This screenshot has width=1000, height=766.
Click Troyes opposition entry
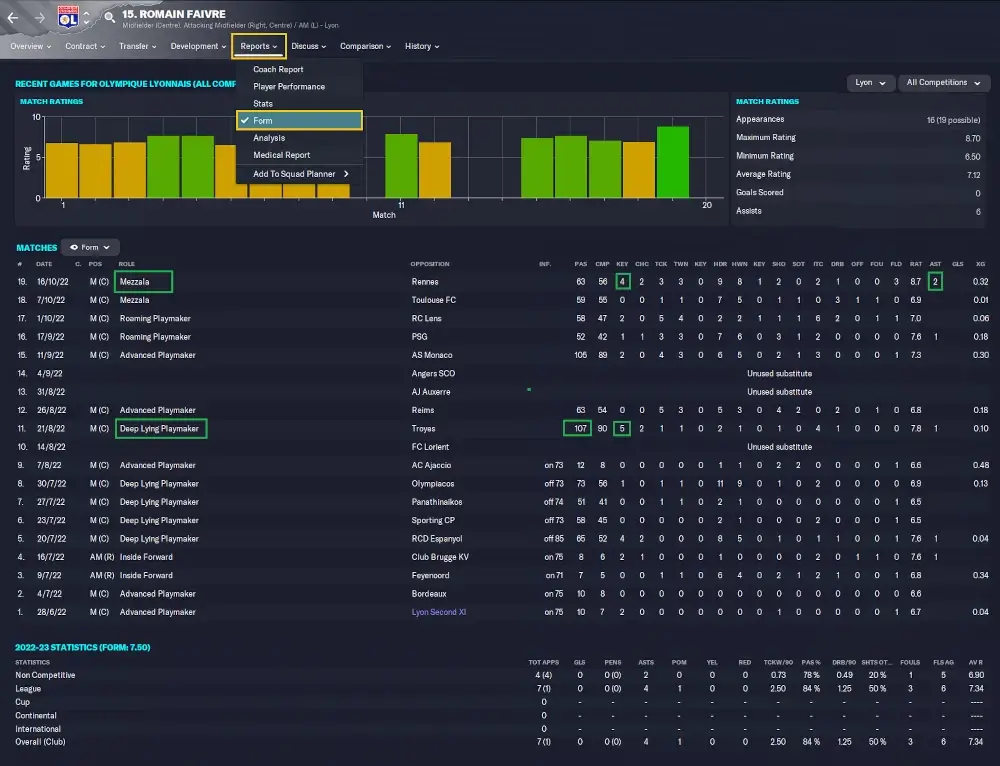[x=423, y=429]
